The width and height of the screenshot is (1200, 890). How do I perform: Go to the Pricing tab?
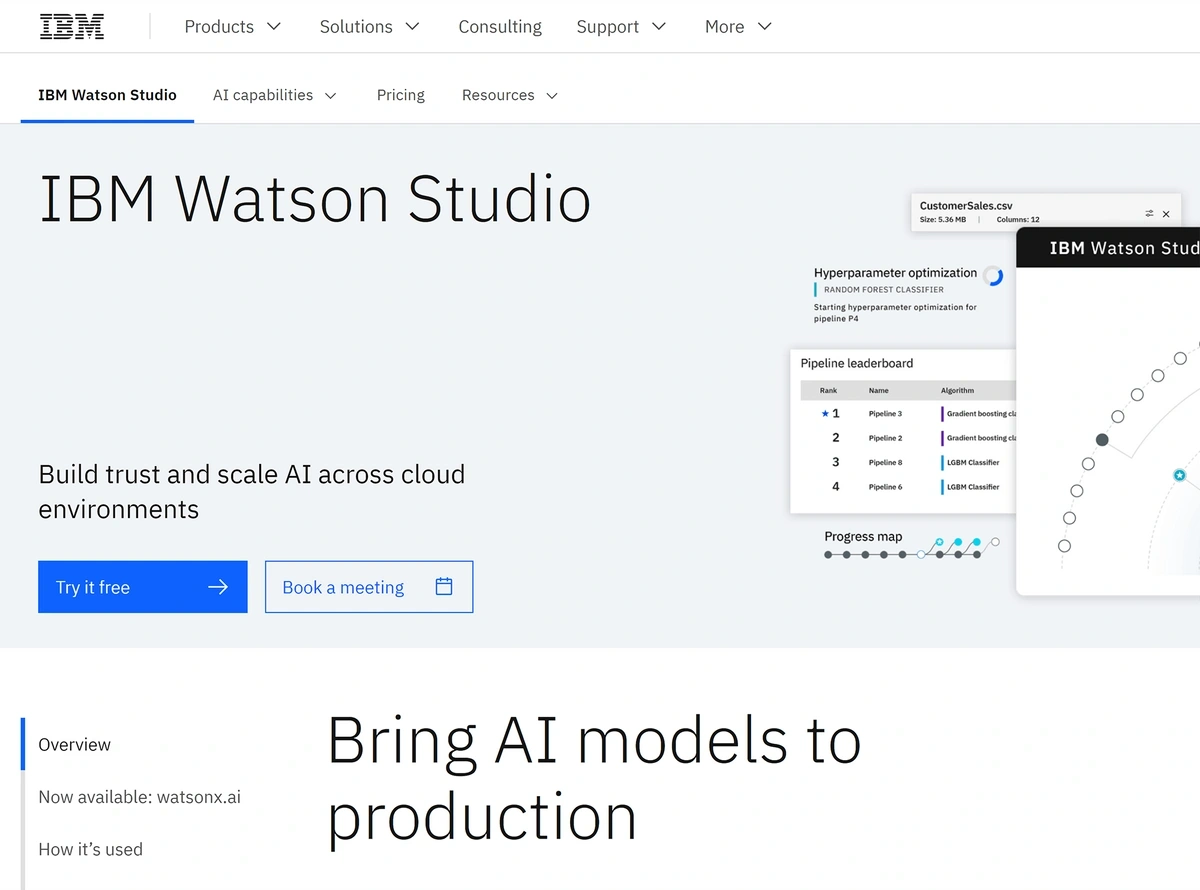(401, 95)
